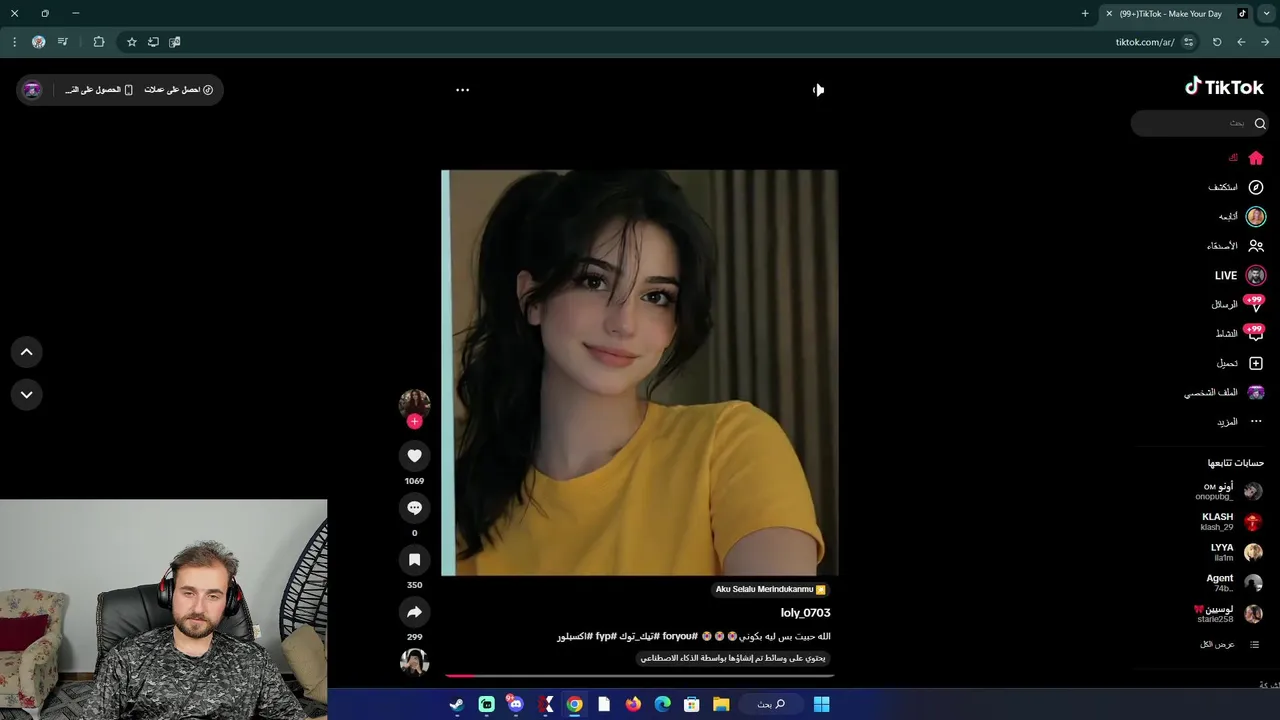Open Chrome extensions puzzle icon
Screen dimensions: 1280x720
(x=98, y=42)
